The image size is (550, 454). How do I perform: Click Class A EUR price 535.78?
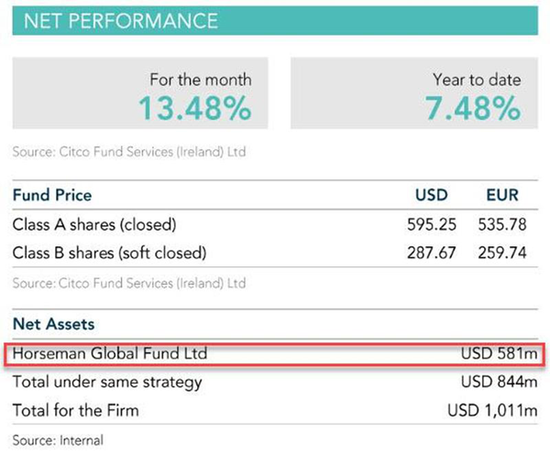pyautogui.click(x=502, y=225)
